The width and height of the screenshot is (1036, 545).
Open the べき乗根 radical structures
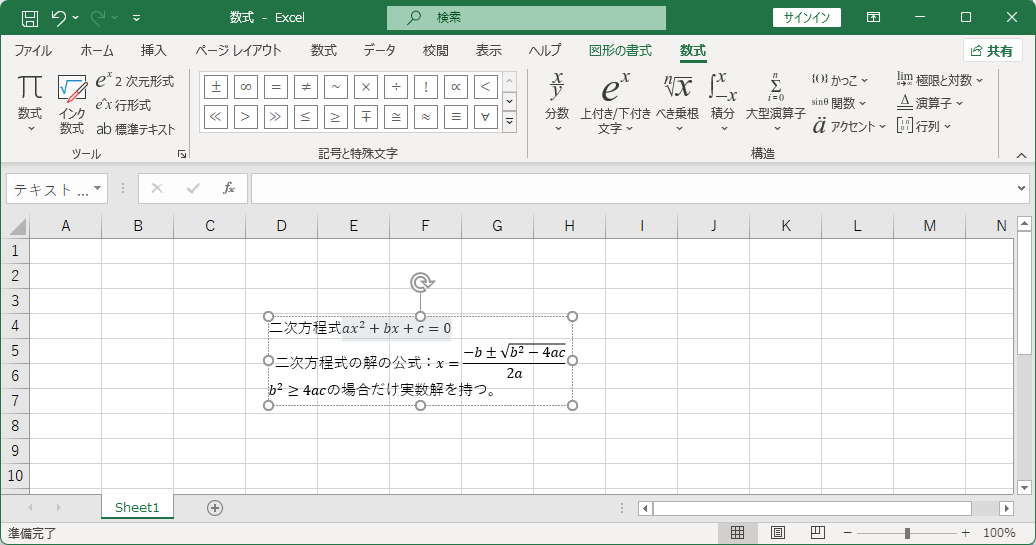(x=677, y=102)
